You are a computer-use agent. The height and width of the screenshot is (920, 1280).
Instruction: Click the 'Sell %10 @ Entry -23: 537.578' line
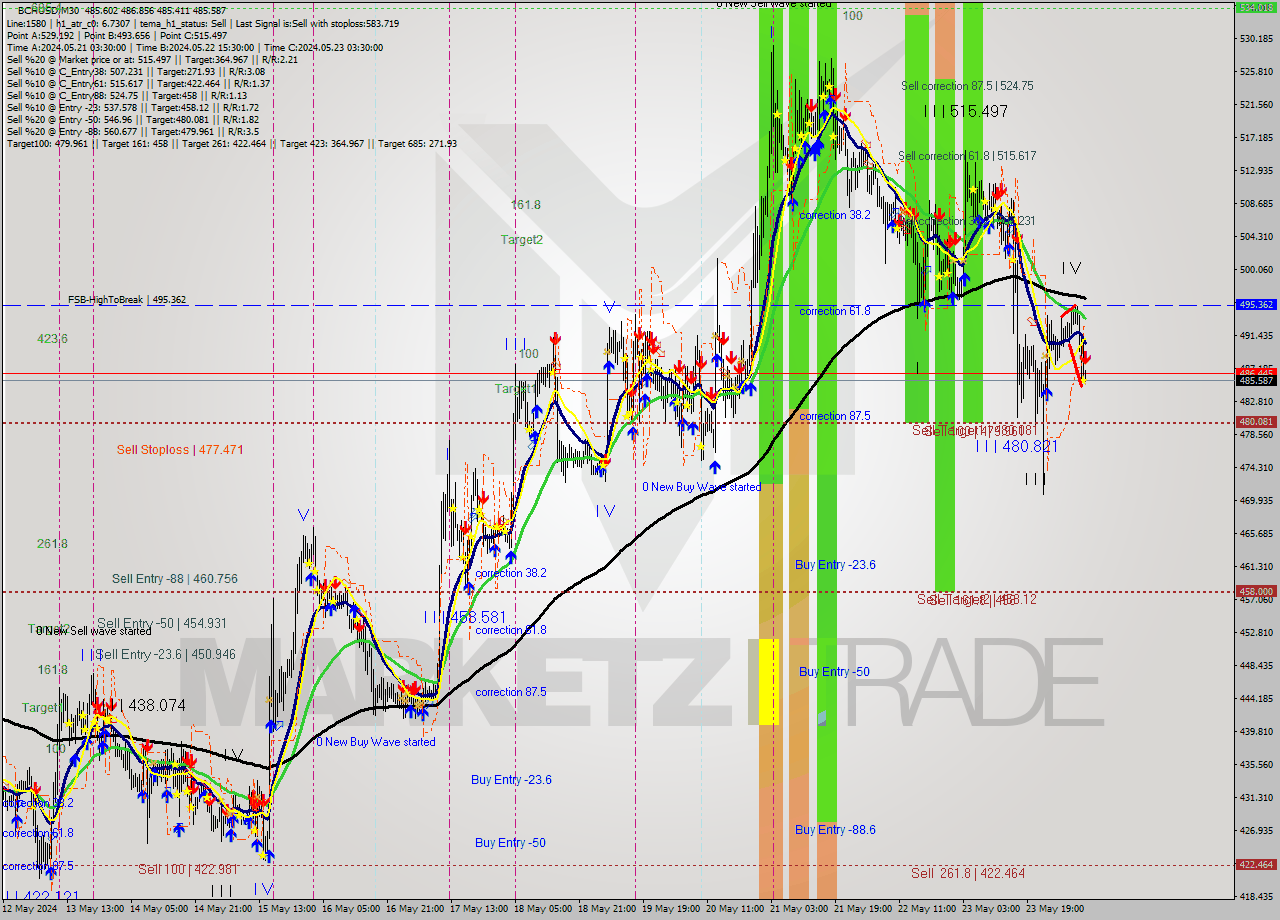[133, 107]
